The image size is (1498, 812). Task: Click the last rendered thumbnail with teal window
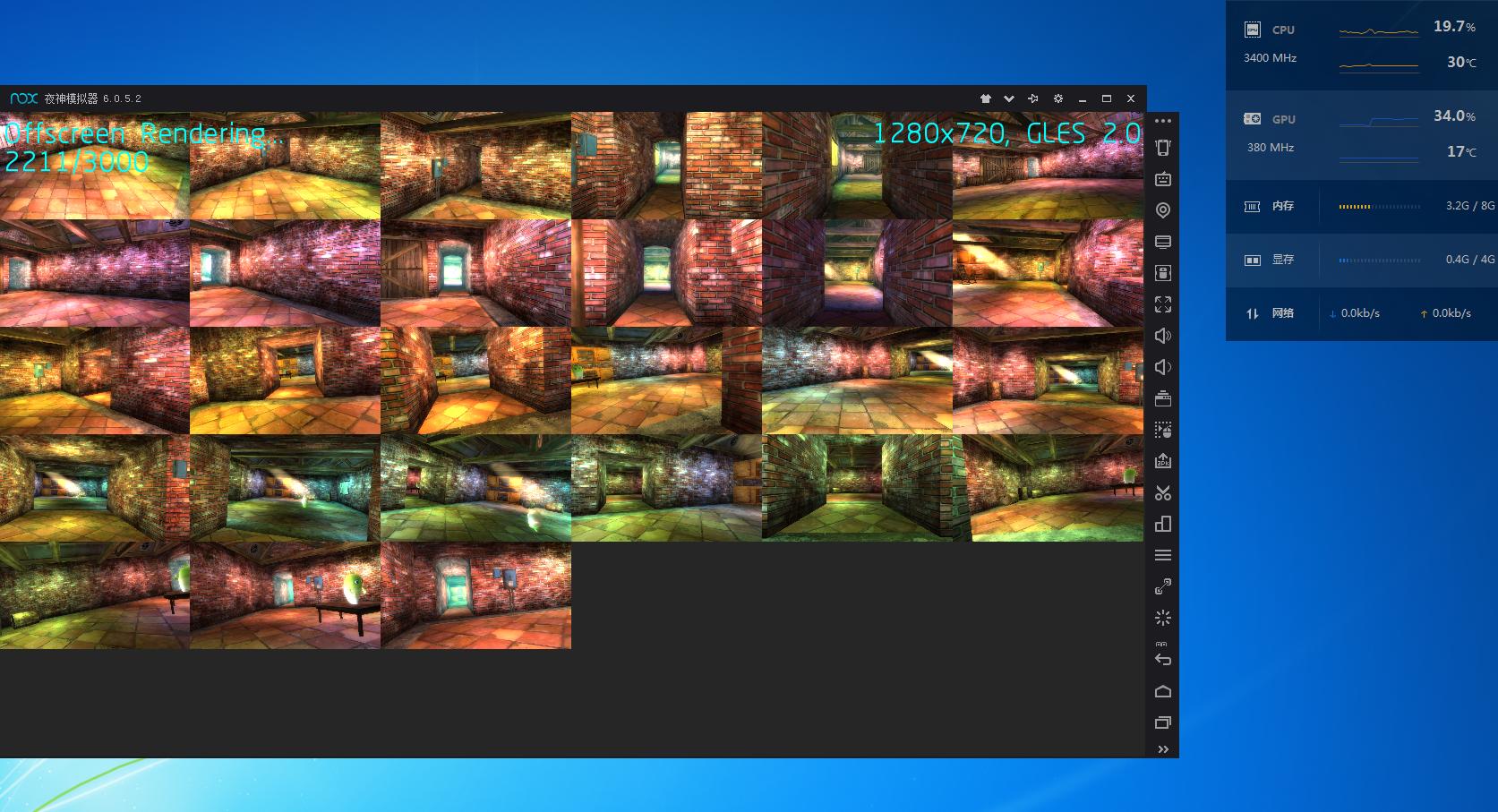pyautogui.click(x=475, y=595)
